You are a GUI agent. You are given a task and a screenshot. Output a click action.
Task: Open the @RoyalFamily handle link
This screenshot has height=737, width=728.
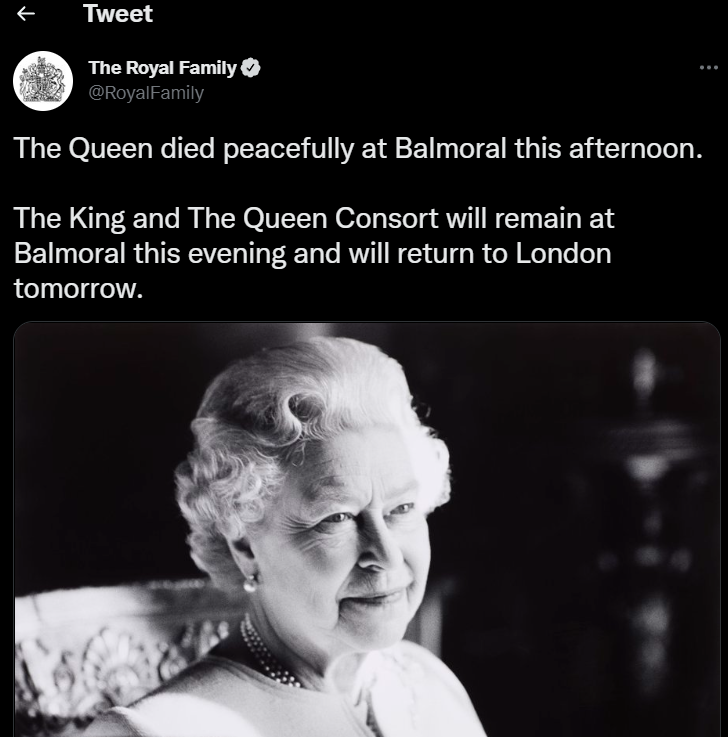tap(146, 93)
